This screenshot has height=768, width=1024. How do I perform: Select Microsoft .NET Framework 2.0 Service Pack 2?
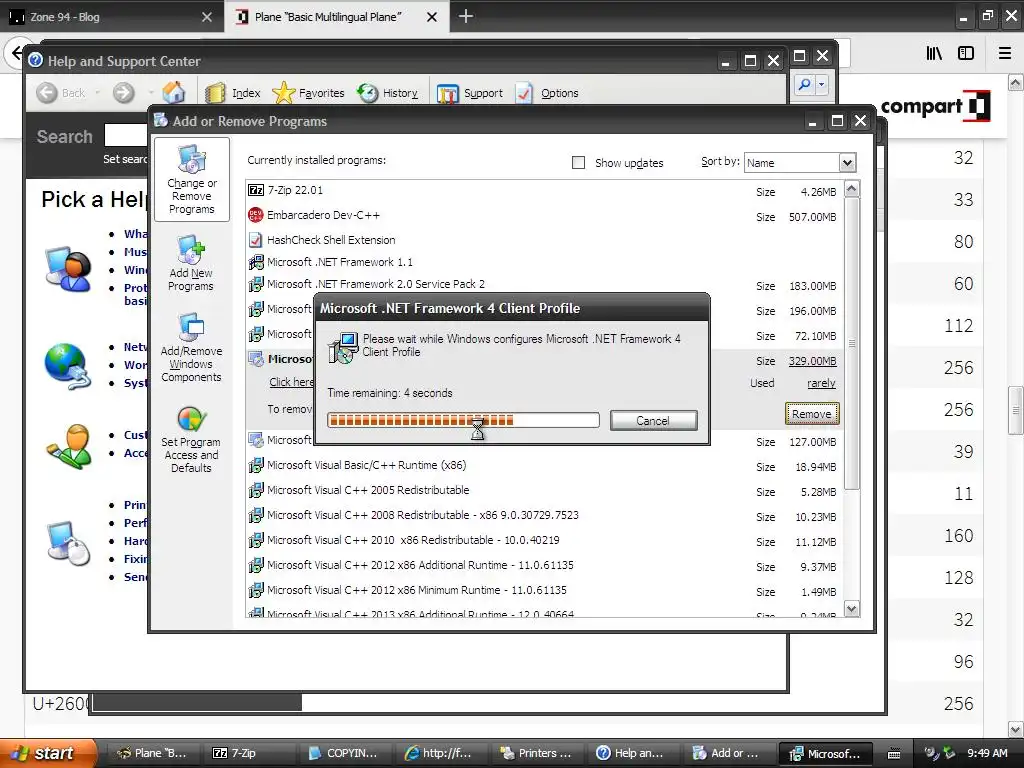(545, 285)
